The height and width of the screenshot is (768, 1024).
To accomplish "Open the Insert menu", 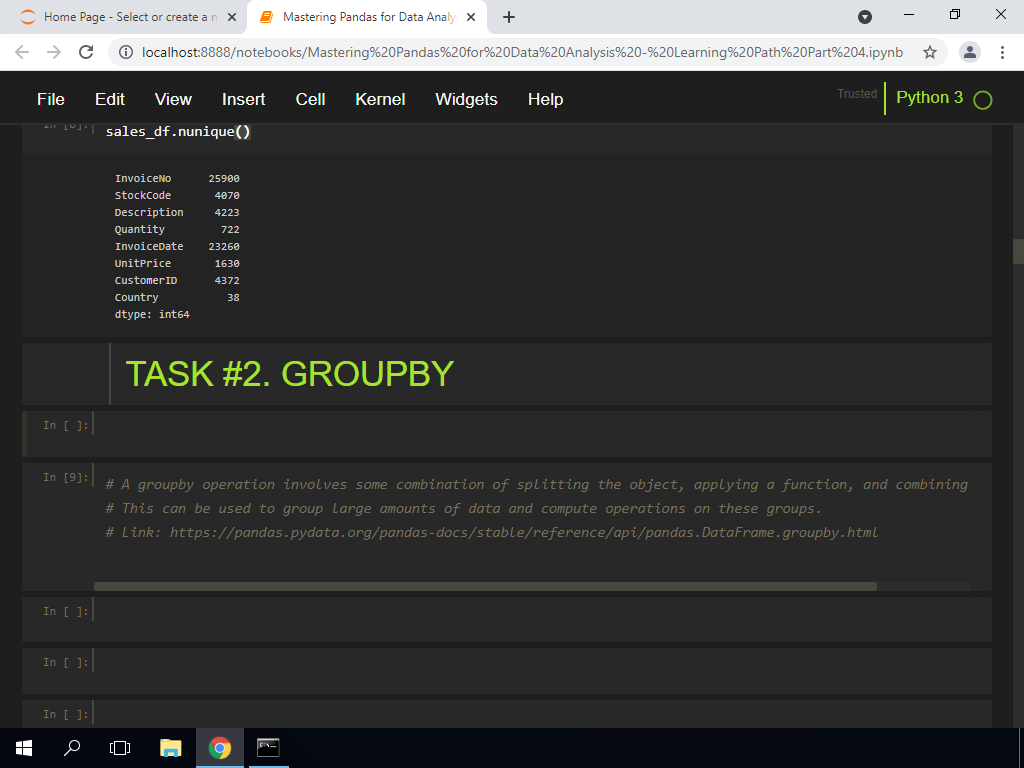I will [x=244, y=99].
